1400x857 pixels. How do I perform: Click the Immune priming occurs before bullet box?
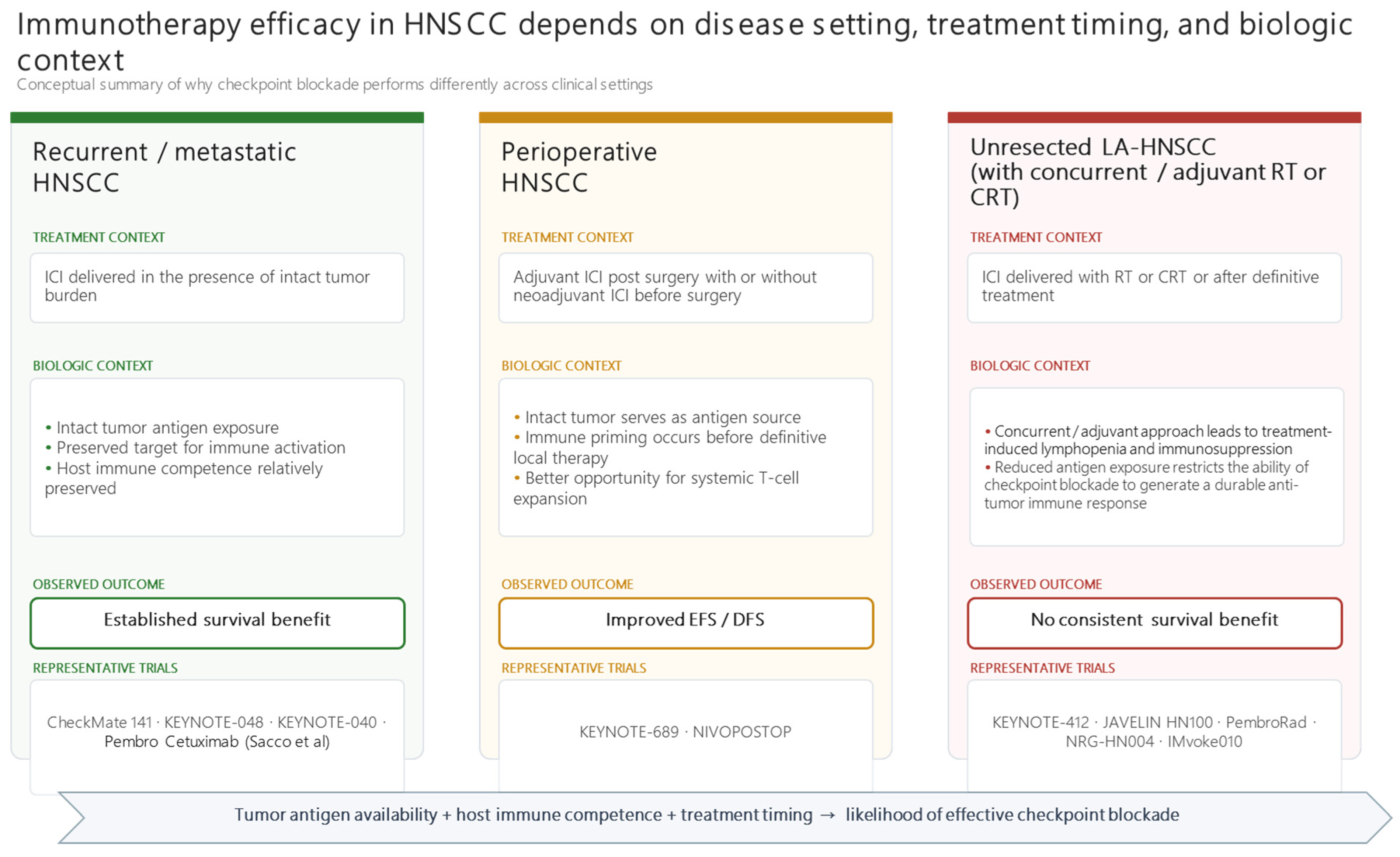686,458
